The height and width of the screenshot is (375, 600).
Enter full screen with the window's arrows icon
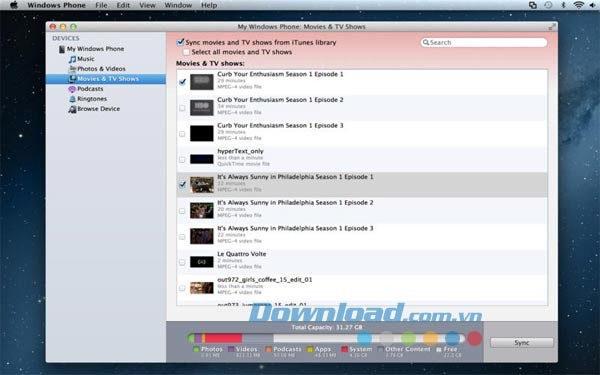(551, 26)
